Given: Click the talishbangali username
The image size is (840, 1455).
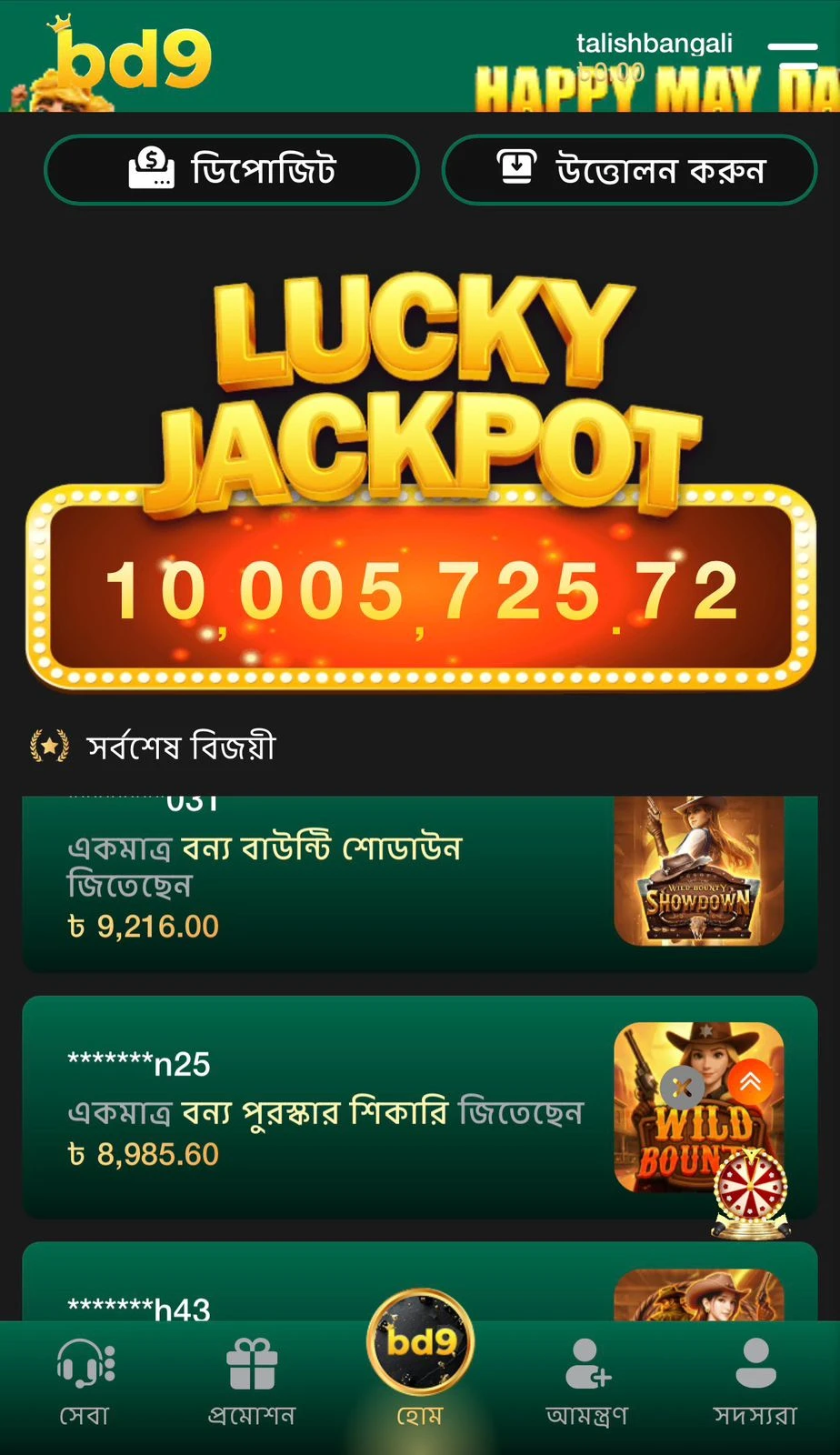Looking at the screenshot, I should (655, 44).
